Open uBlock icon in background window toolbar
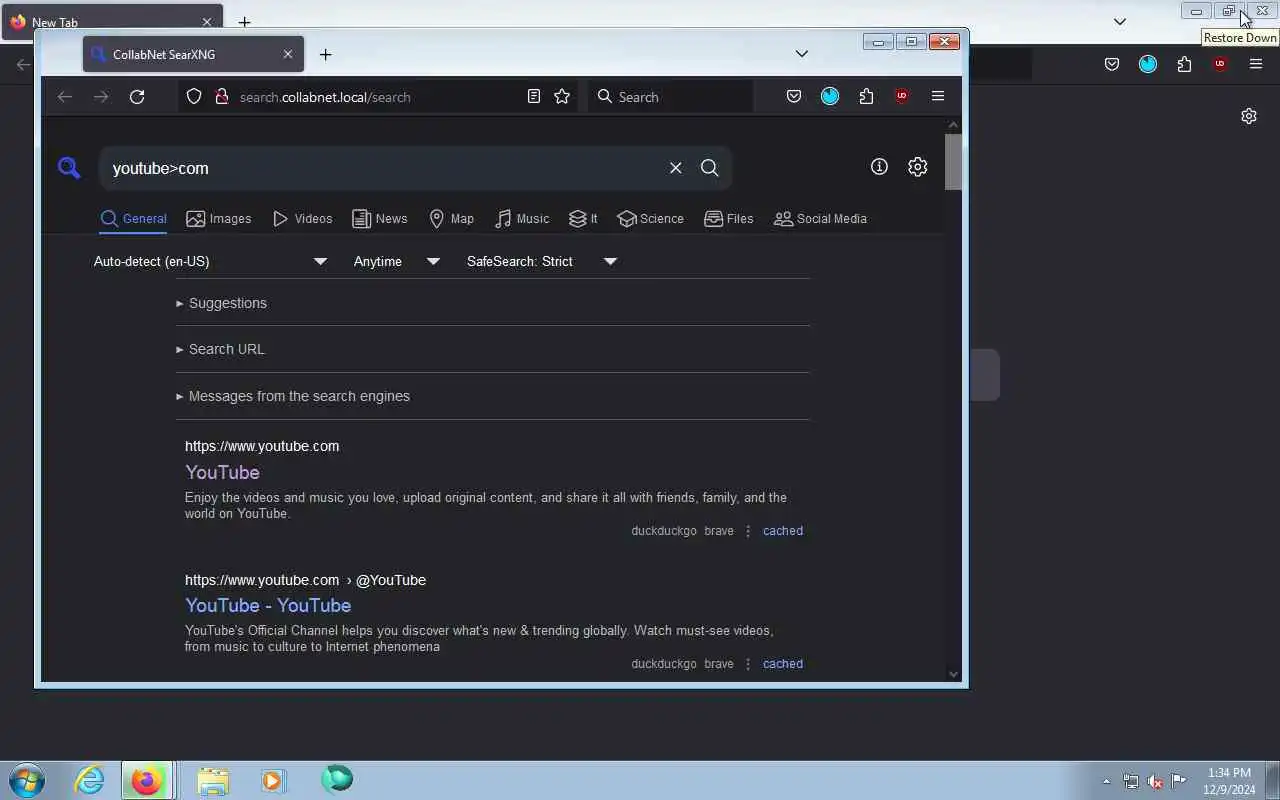 [1220, 64]
